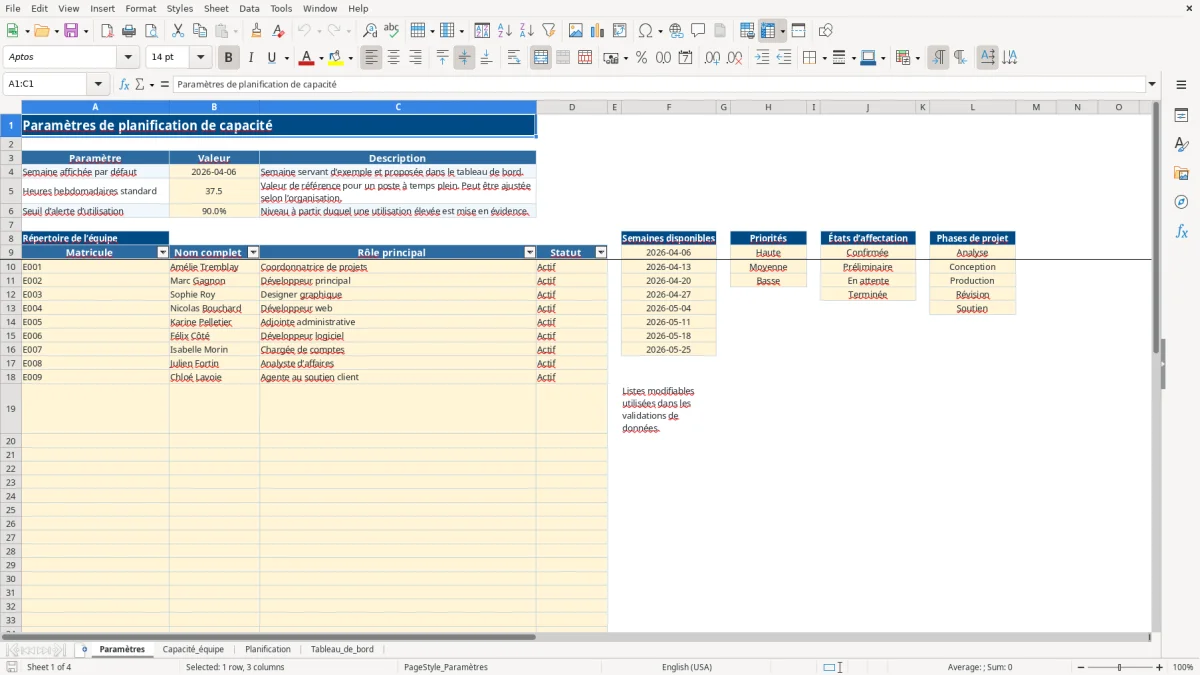Image resolution: width=1200 pixels, height=675 pixels.
Task: Click the Formula equals button
Action: pos(165,84)
